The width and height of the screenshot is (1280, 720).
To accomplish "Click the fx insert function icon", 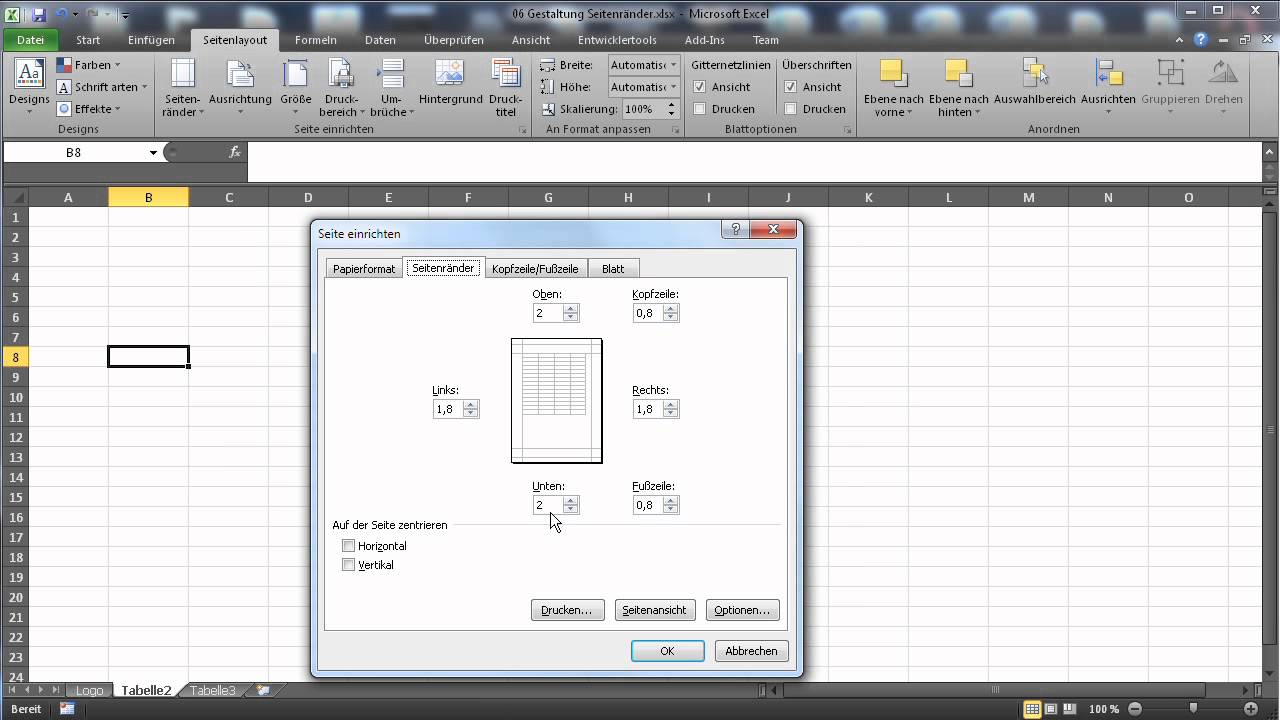I will click(235, 152).
